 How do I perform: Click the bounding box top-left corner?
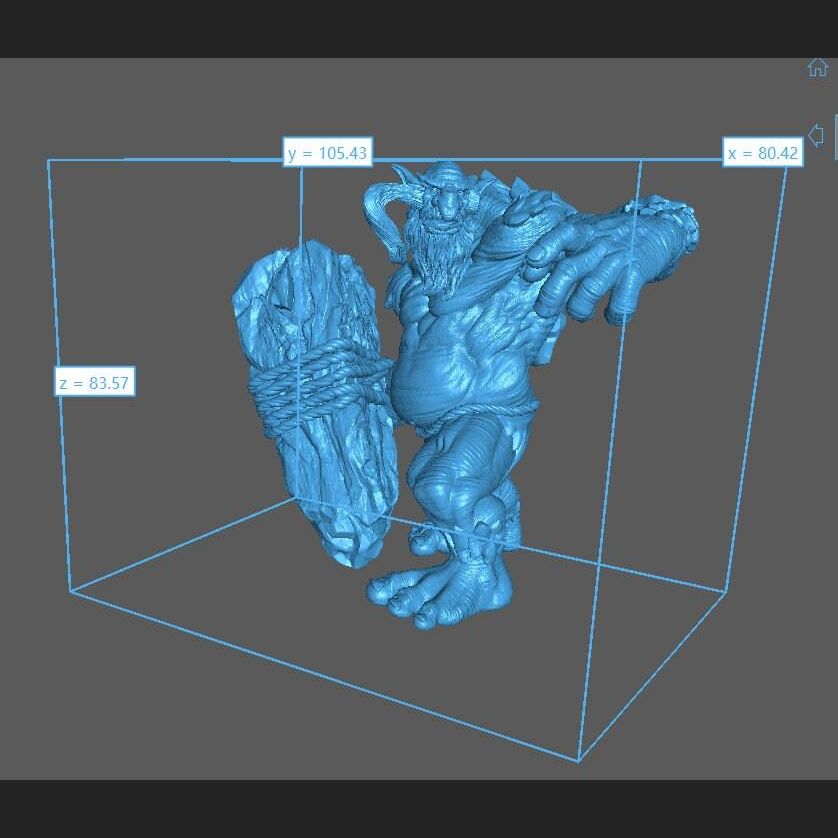(48, 160)
